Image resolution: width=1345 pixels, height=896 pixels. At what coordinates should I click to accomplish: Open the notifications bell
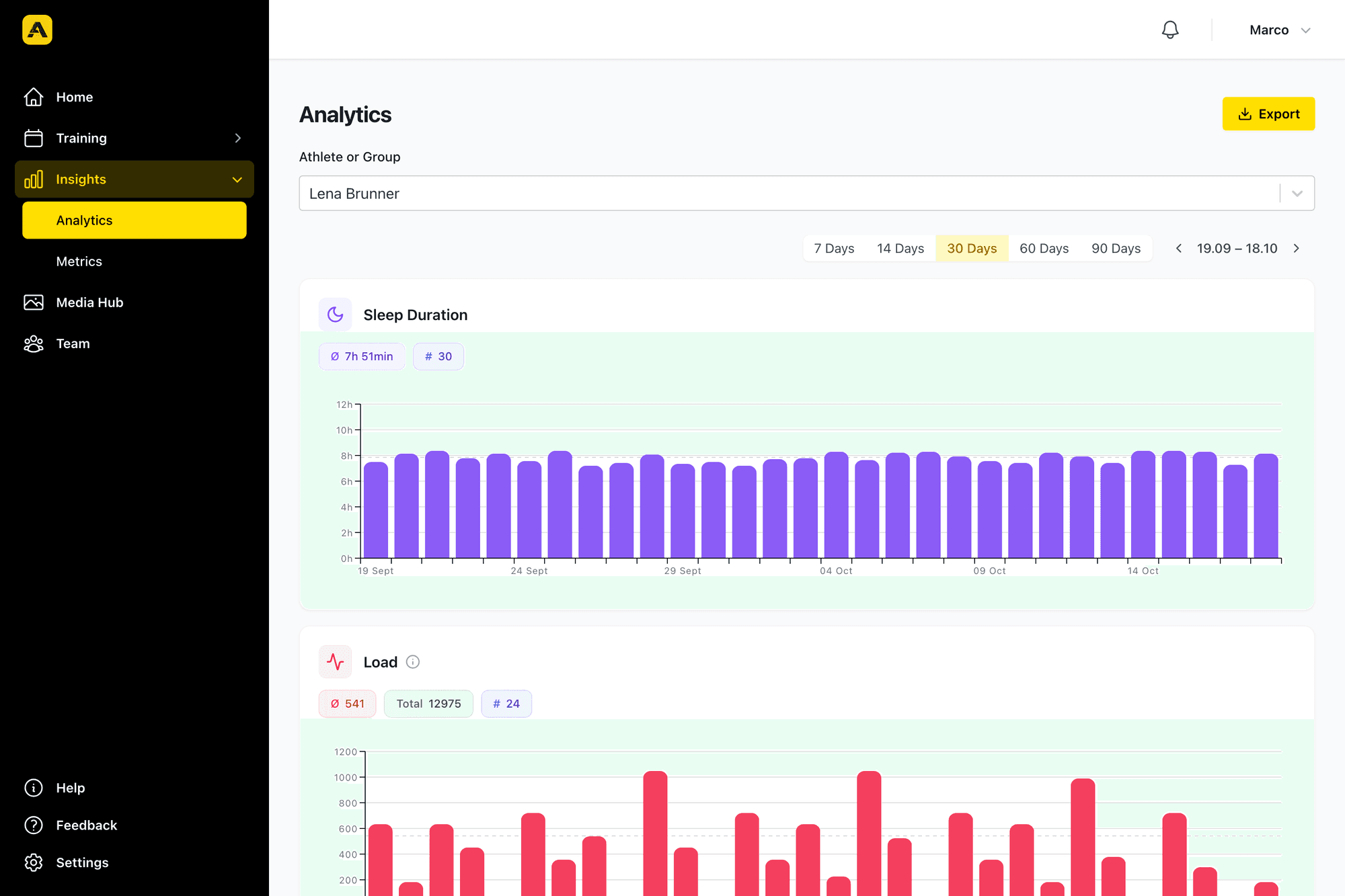[1170, 30]
